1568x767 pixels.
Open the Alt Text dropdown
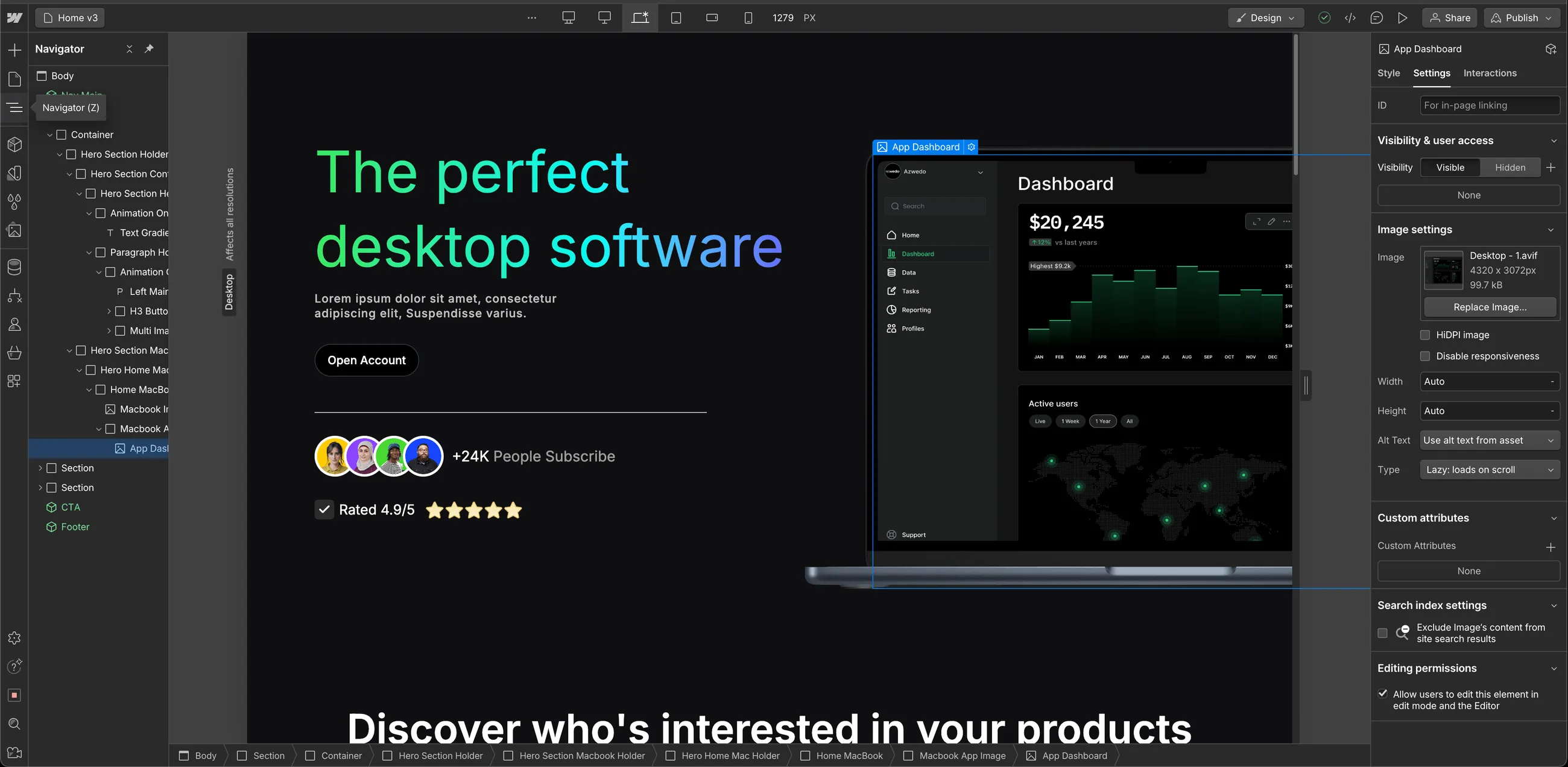[x=1489, y=440]
